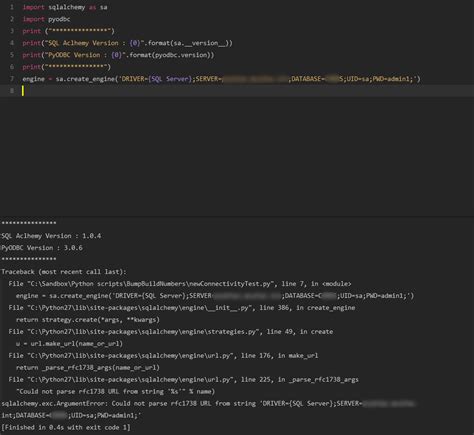Click 'Traceback (most recent call last):' output line

click(x=64, y=272)
